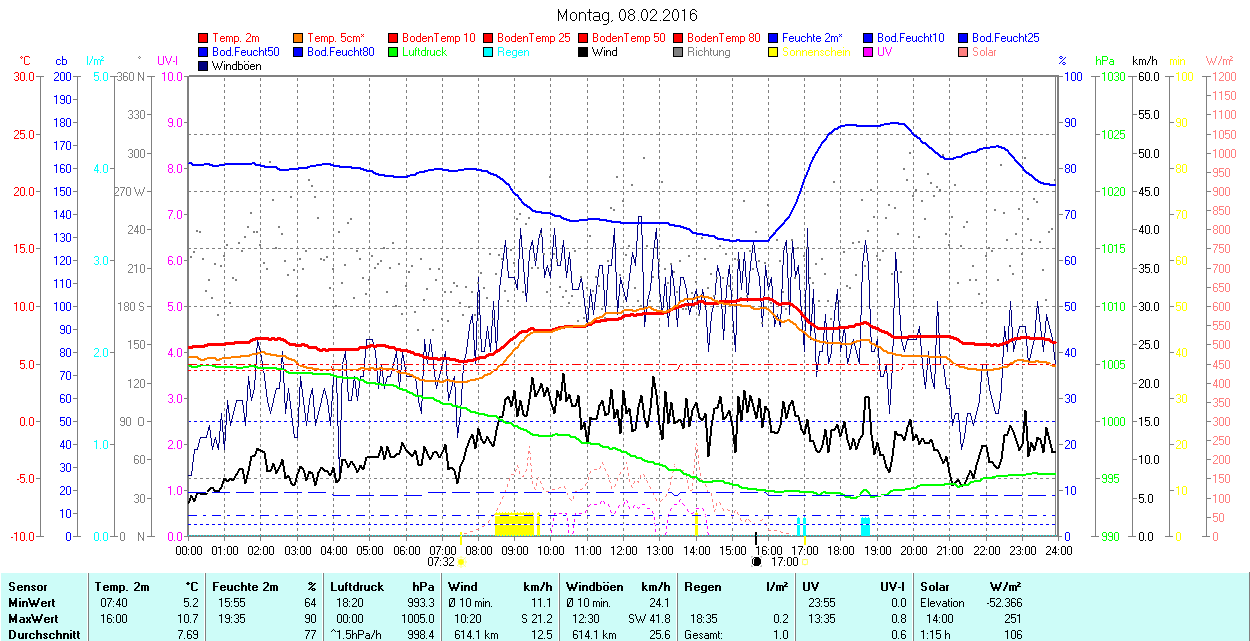Select the dark navy Windböen legend swatch
The image size is (1250, 641).
tap(204, 66)
